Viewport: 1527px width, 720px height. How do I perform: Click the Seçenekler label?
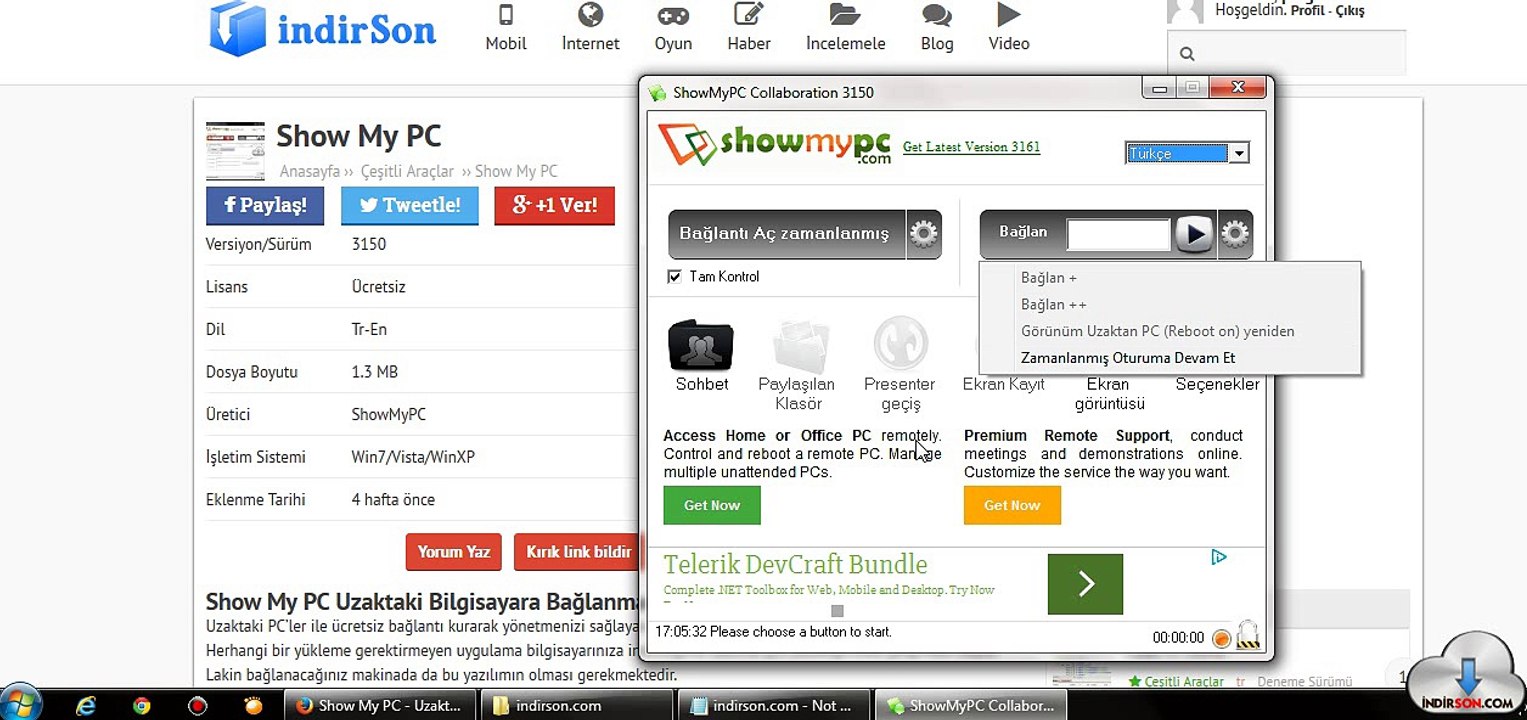[1217, 384]
